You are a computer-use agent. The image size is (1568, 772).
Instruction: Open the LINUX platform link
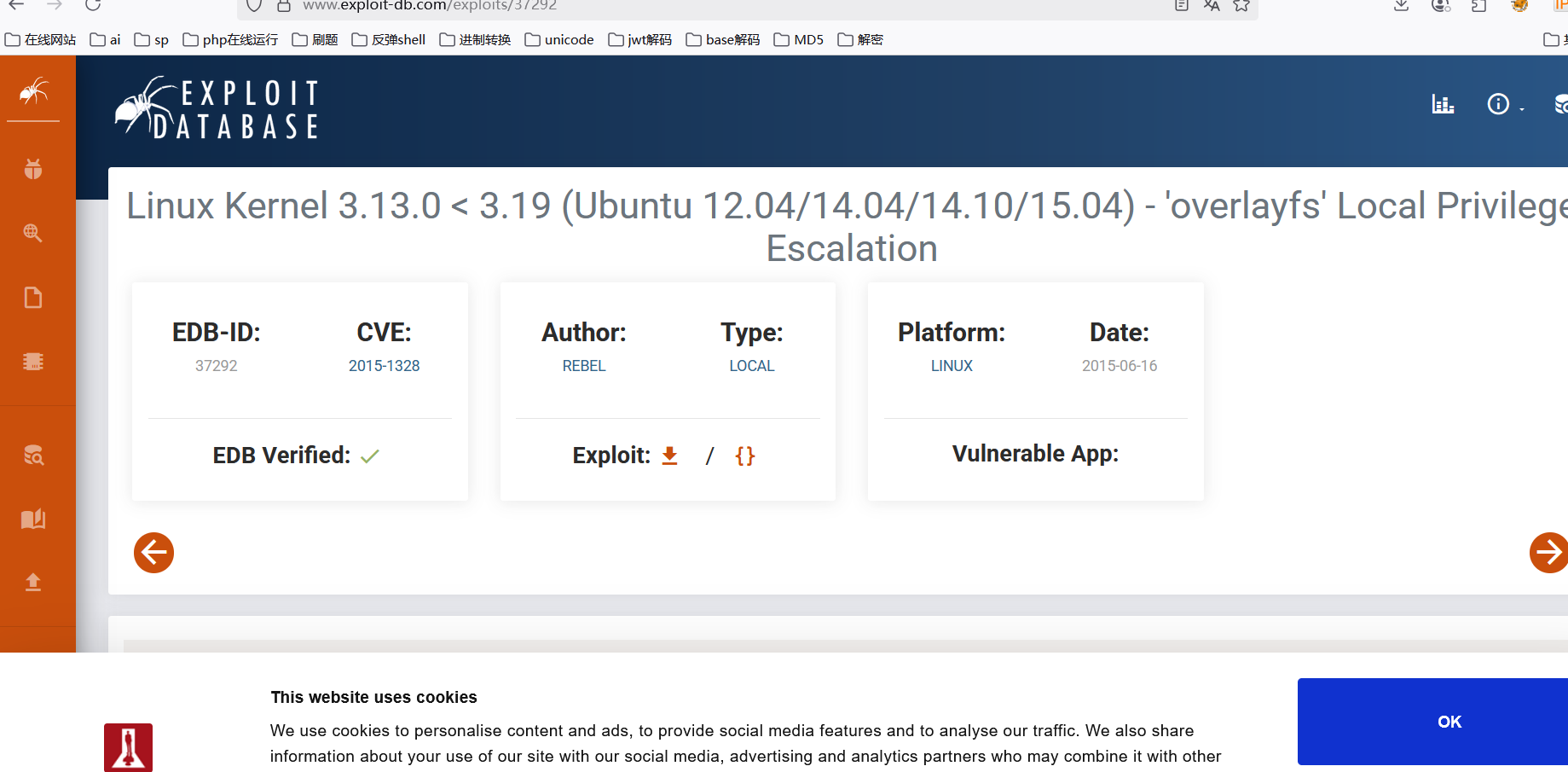952,366
